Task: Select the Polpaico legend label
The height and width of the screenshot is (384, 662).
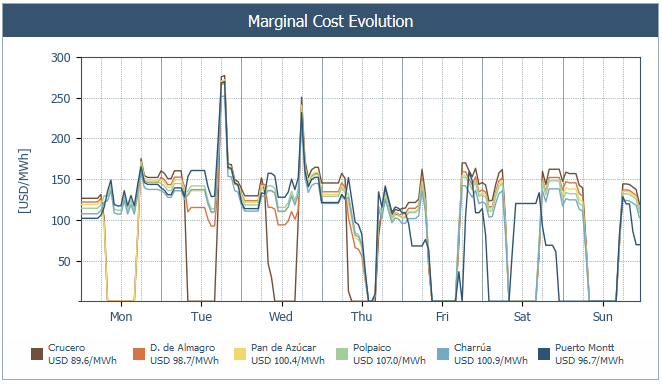Action: (372, 348)
